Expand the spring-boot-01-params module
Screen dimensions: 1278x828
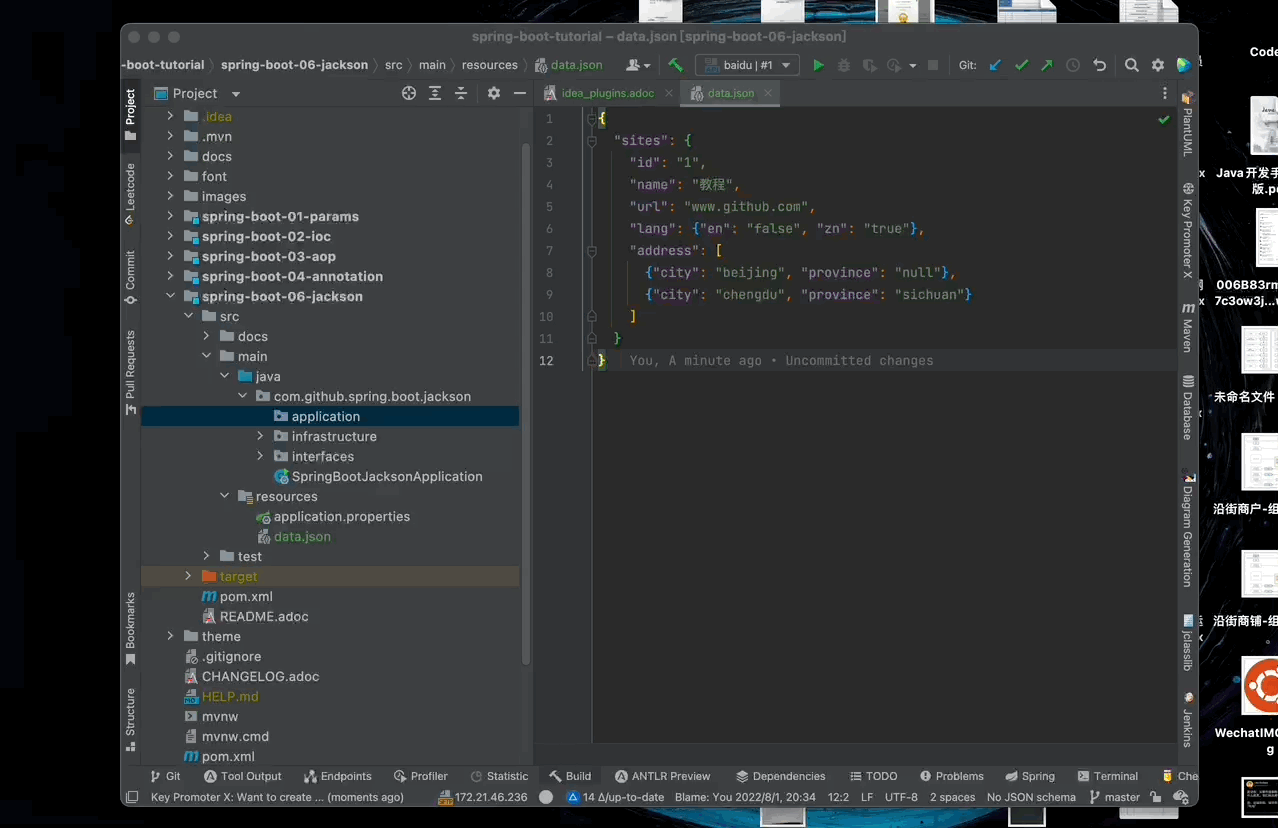170,216
